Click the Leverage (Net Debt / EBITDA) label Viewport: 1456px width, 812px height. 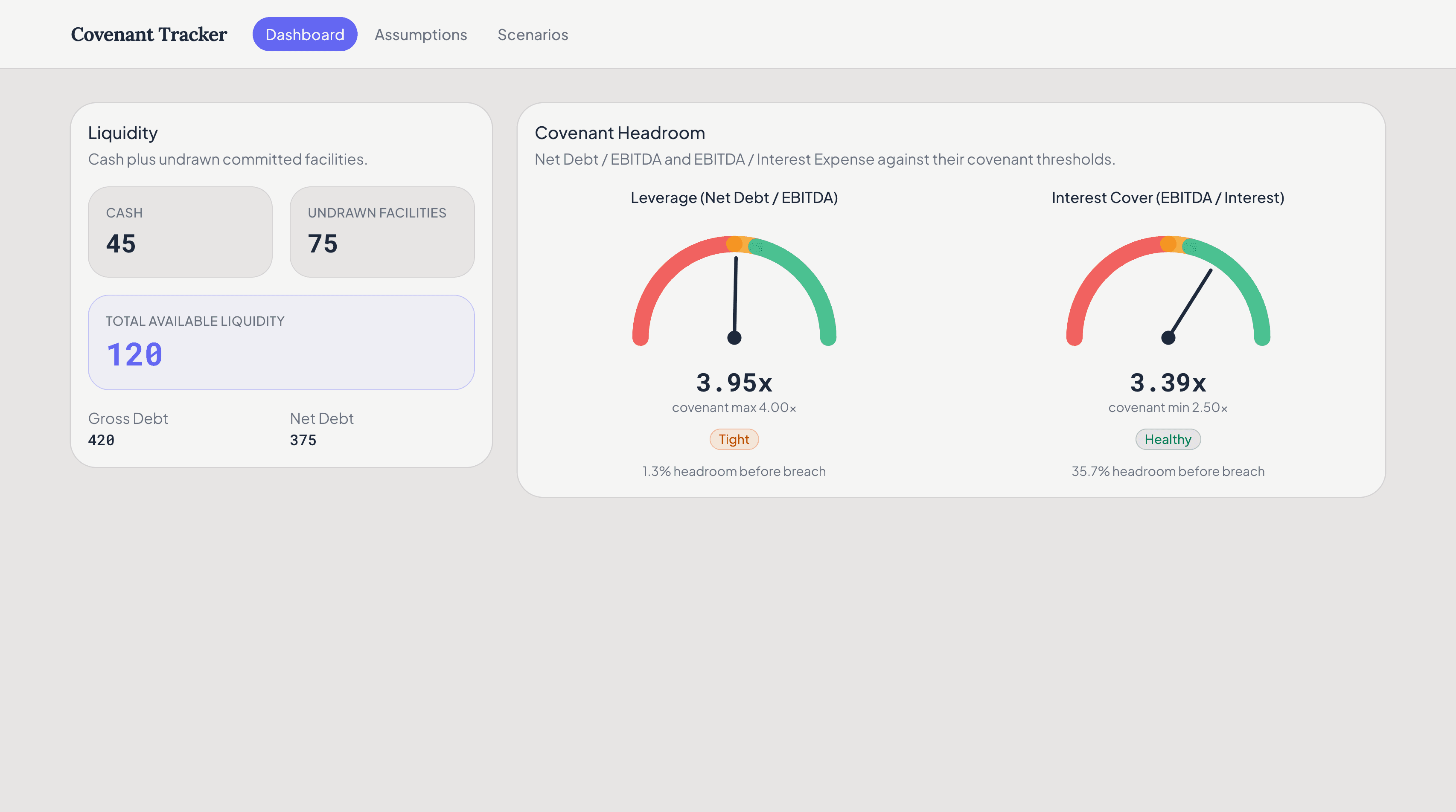[x=734, y=198]
